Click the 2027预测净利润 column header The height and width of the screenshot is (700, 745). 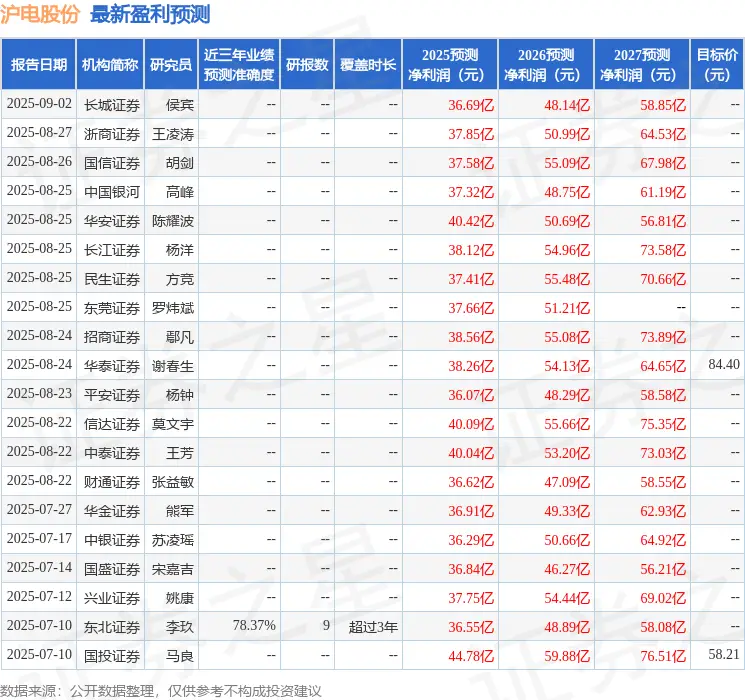point(642,65)
